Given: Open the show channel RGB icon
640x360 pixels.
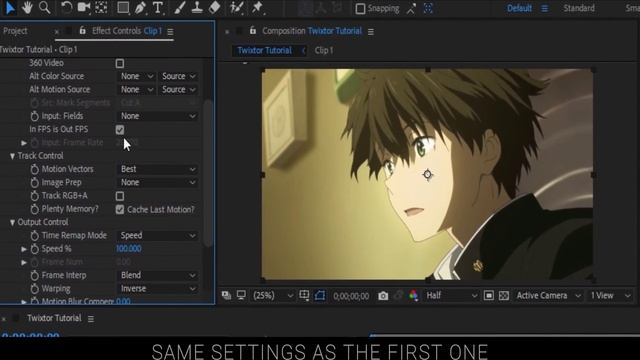Looking at the screenshot, I should click(x=413, y=296).
